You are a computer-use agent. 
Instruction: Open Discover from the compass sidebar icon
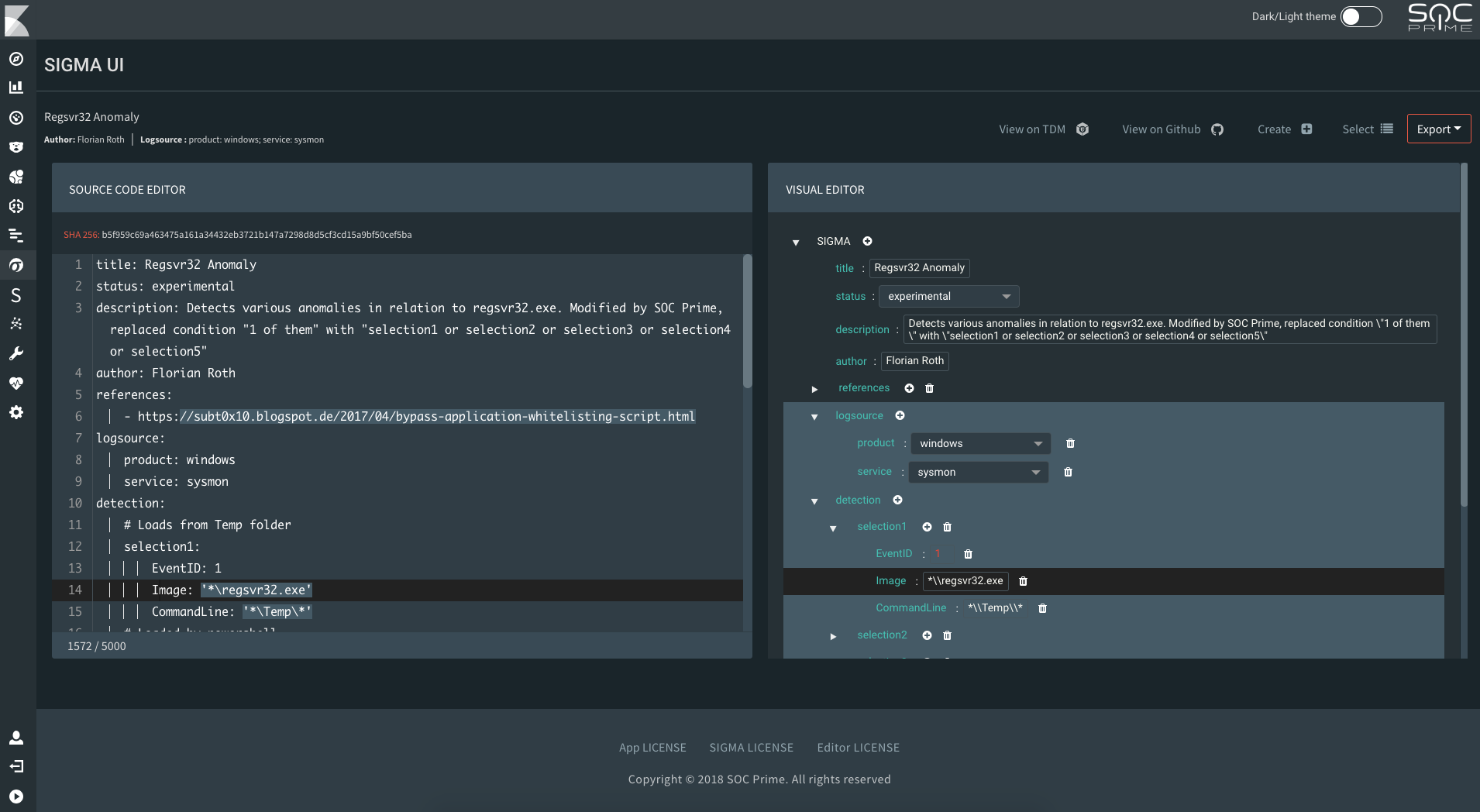point(16,59)
